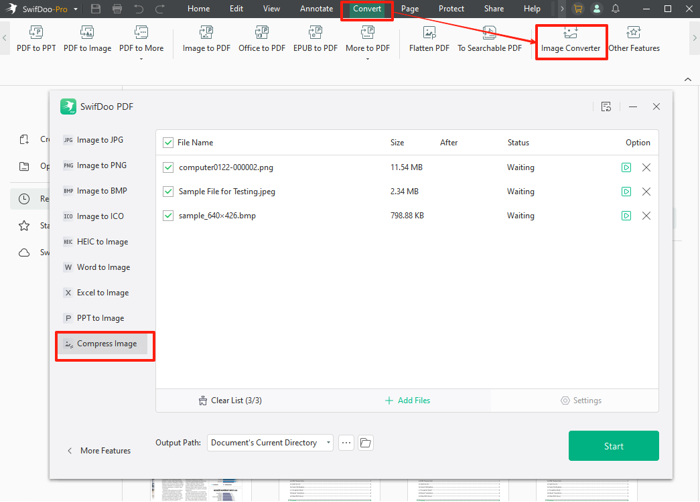Open PDF to Image converter

(87, 39)
